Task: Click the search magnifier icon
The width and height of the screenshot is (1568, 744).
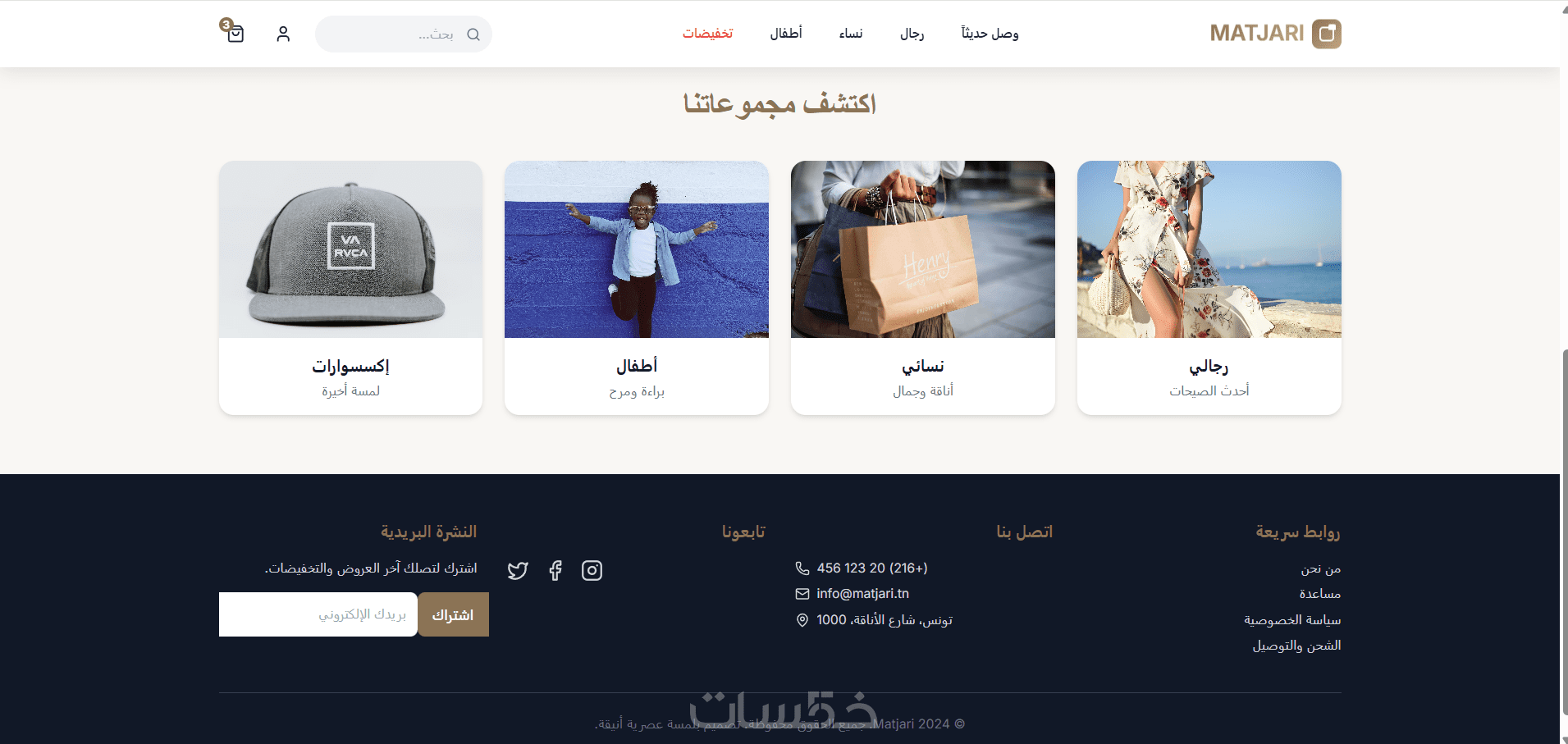Action: (473, 34)
